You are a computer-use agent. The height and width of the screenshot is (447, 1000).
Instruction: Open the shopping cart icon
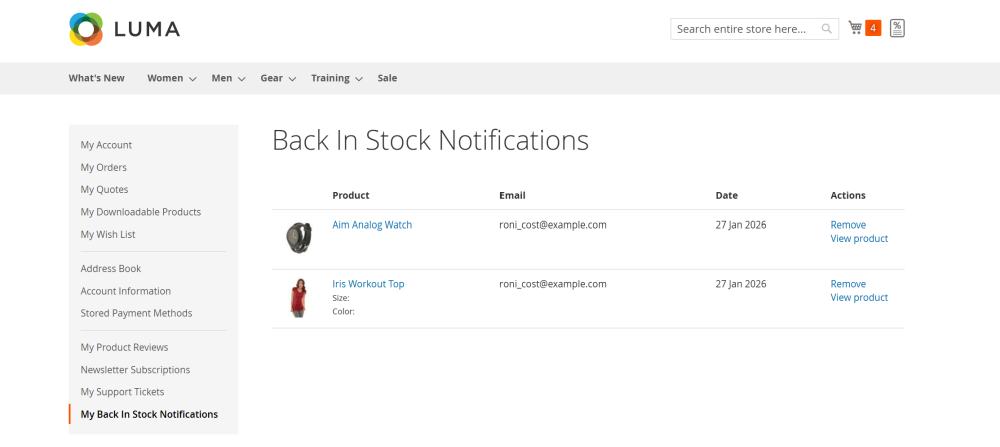click(855, 27)
